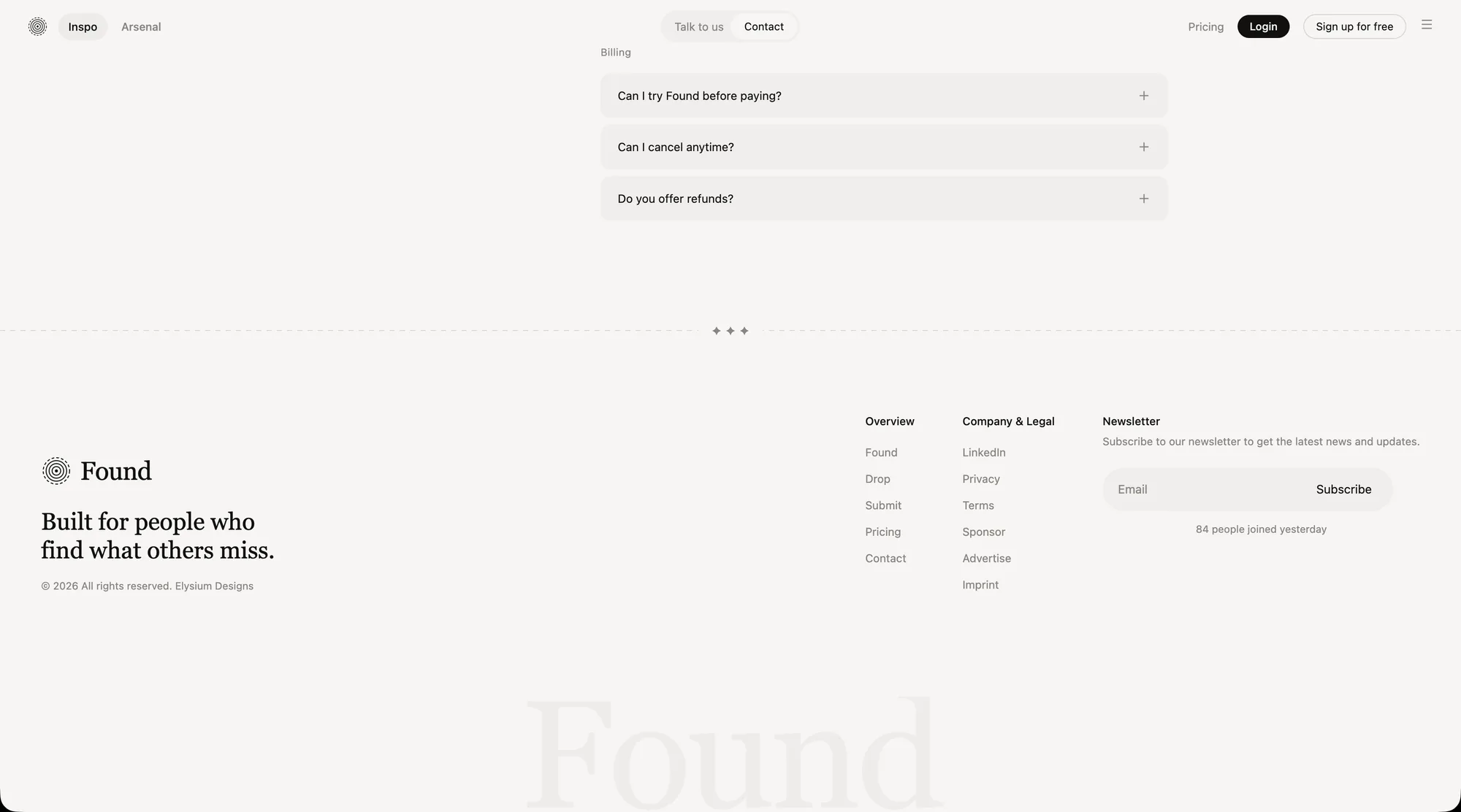This screenshot has width=1461, height=812.
Task: Click the 'Overview' footer heading
Action: (890, 421)
